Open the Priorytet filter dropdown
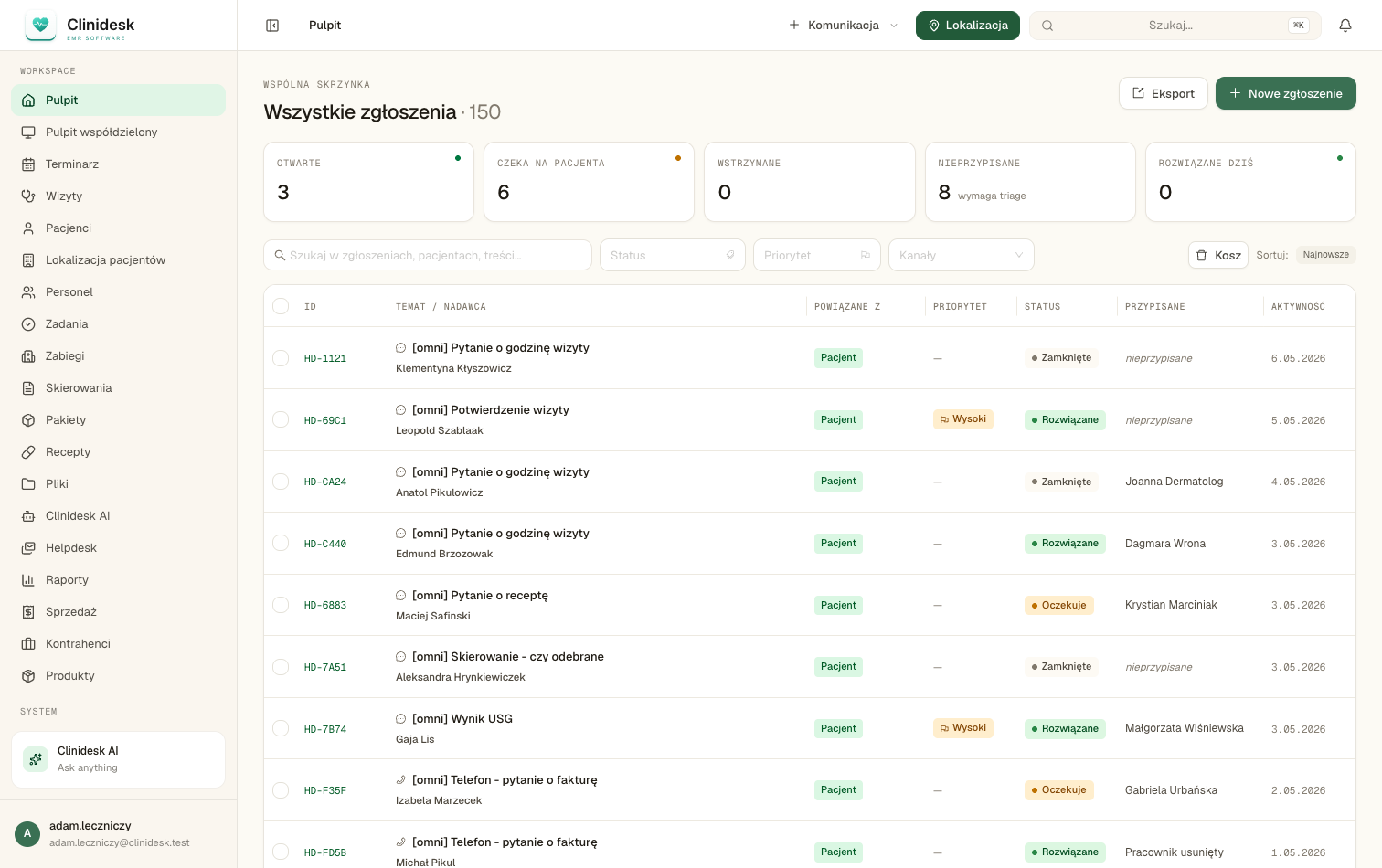The height and width of the screenshot is (868, 1382). point(817,255)
